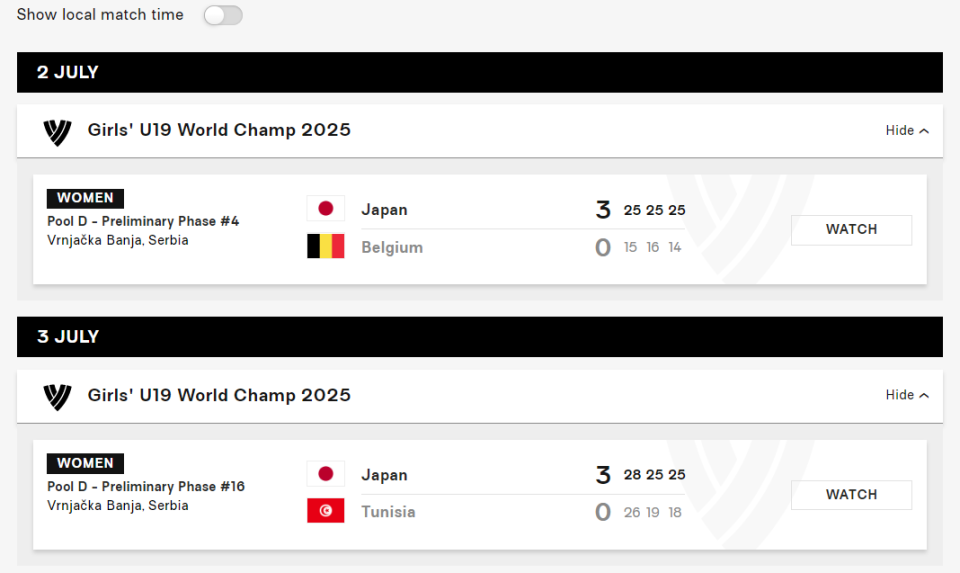Click the Hide chevron arrow for 2 July
This screenshot has width=960, height=573.
click(924, 131)
